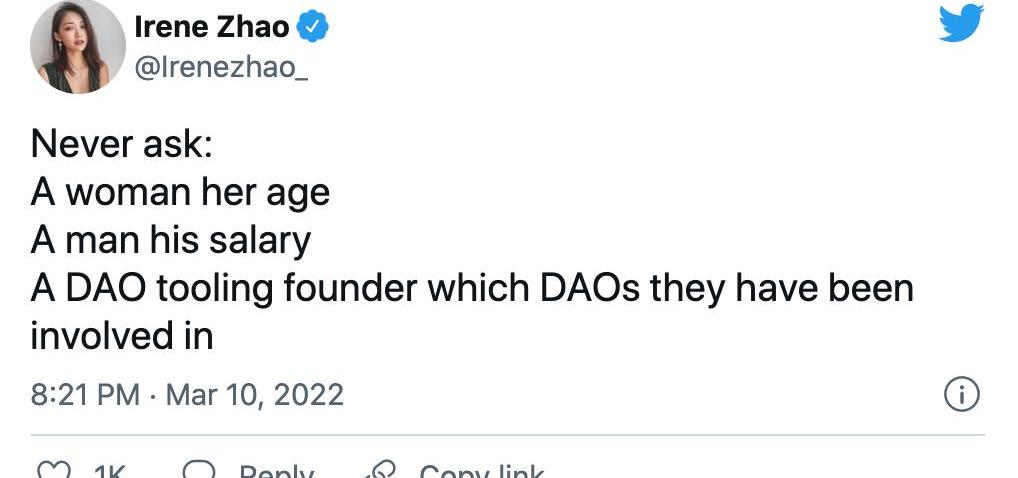Open the tweet info icon
This screenshot has width=1018, height=478.
961,395
